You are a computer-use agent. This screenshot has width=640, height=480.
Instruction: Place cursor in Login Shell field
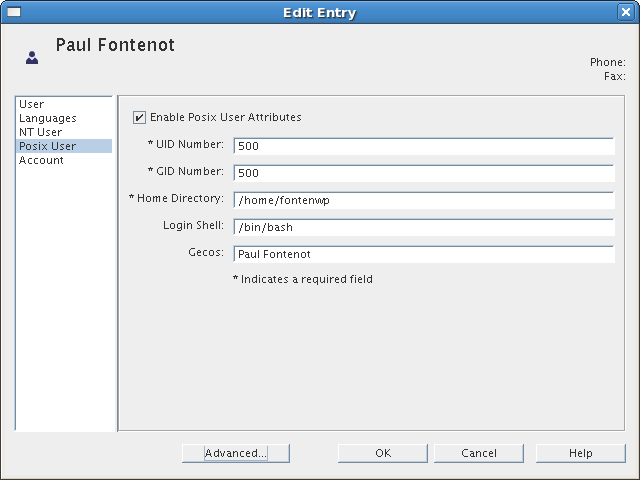(x=424, y=227)
